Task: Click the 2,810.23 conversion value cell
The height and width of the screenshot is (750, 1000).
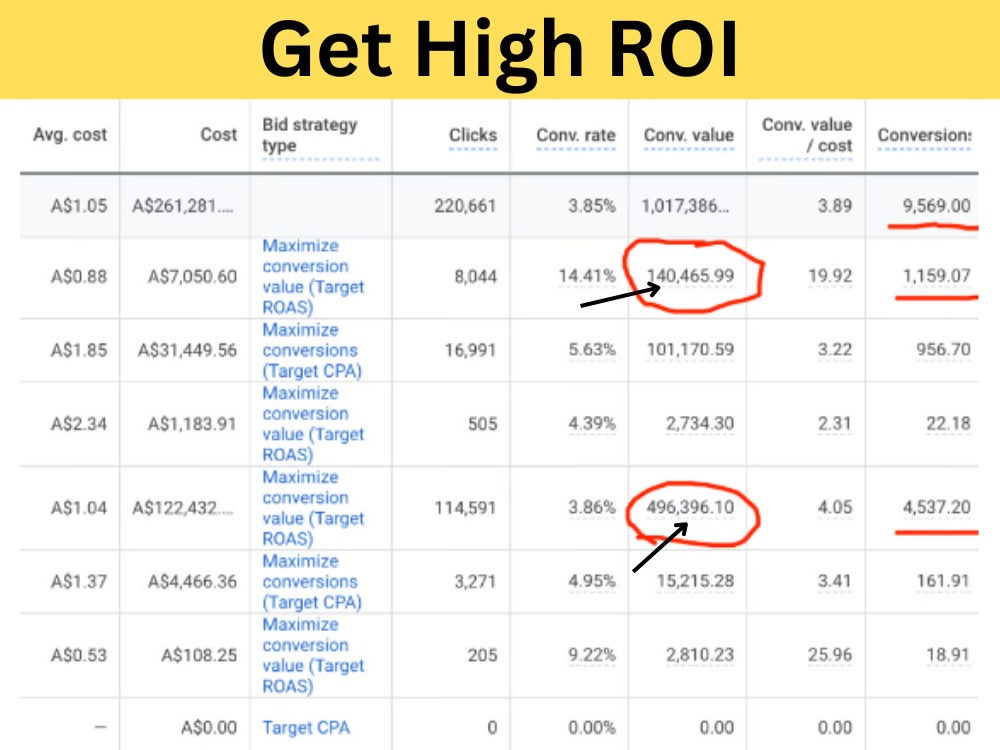Action: click(x=700, y=655)
